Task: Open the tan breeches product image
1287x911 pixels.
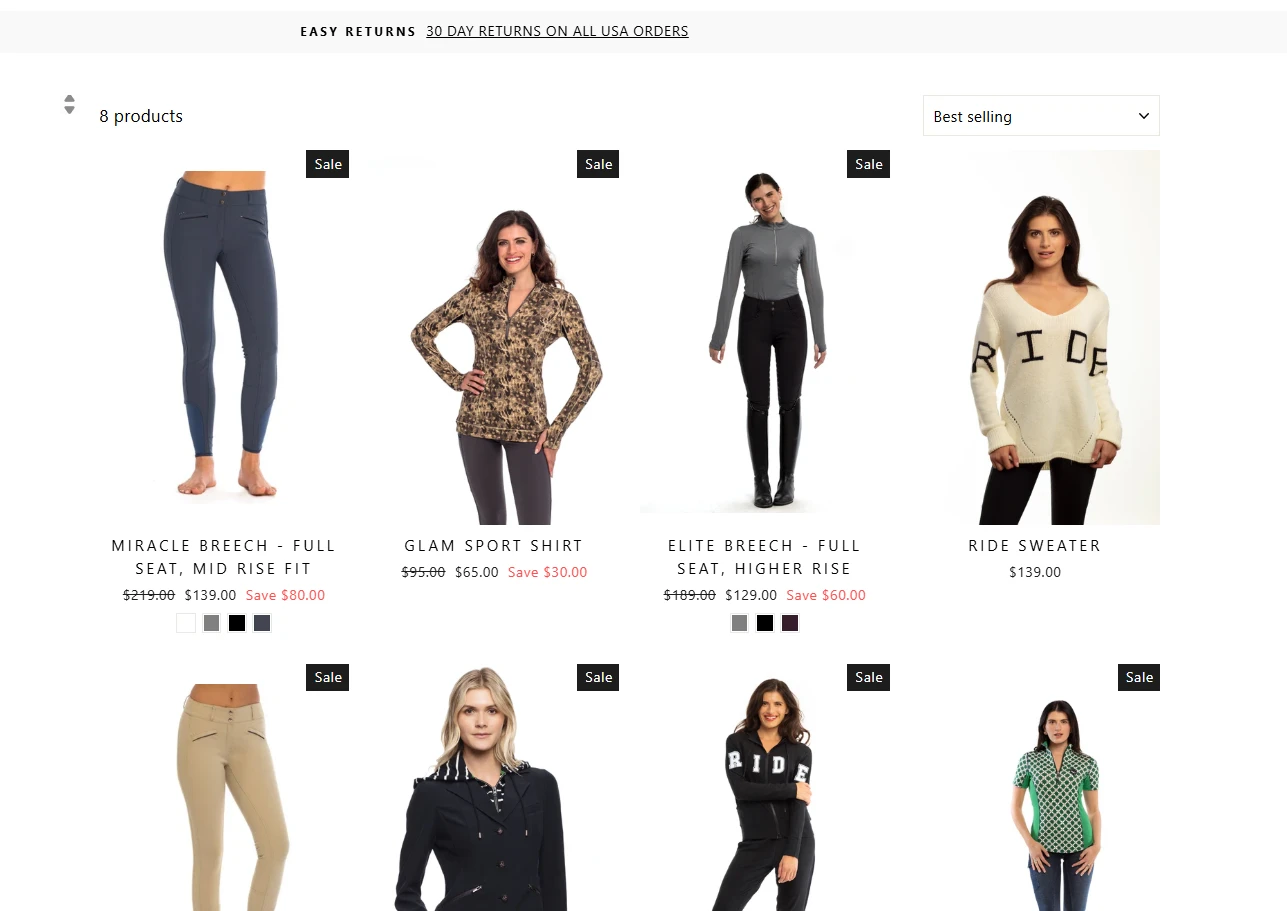Action: [224, 787]
